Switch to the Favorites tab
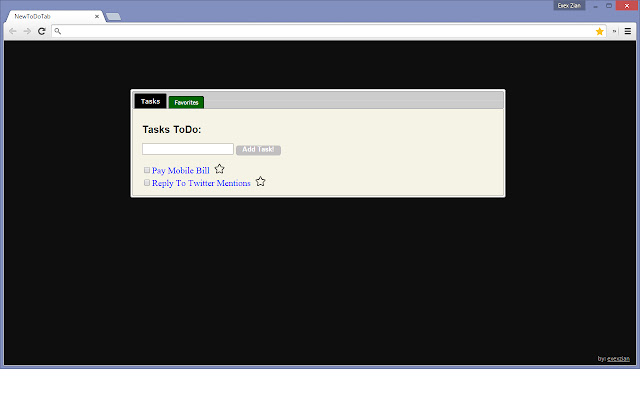The image size is (640, 400). [186, 102]
